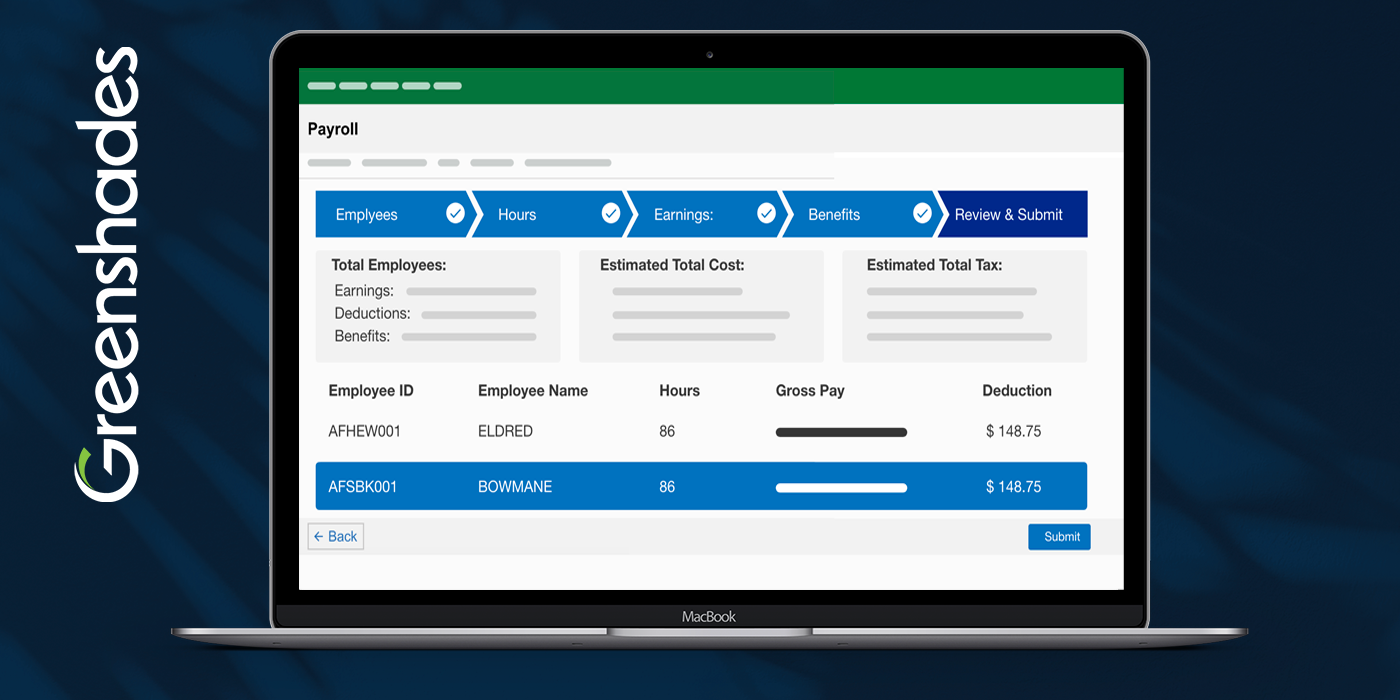The image size is (1400, 700).
Task: Click the checkmark icon on Benefits step
Action: click(x=922, y=214)
